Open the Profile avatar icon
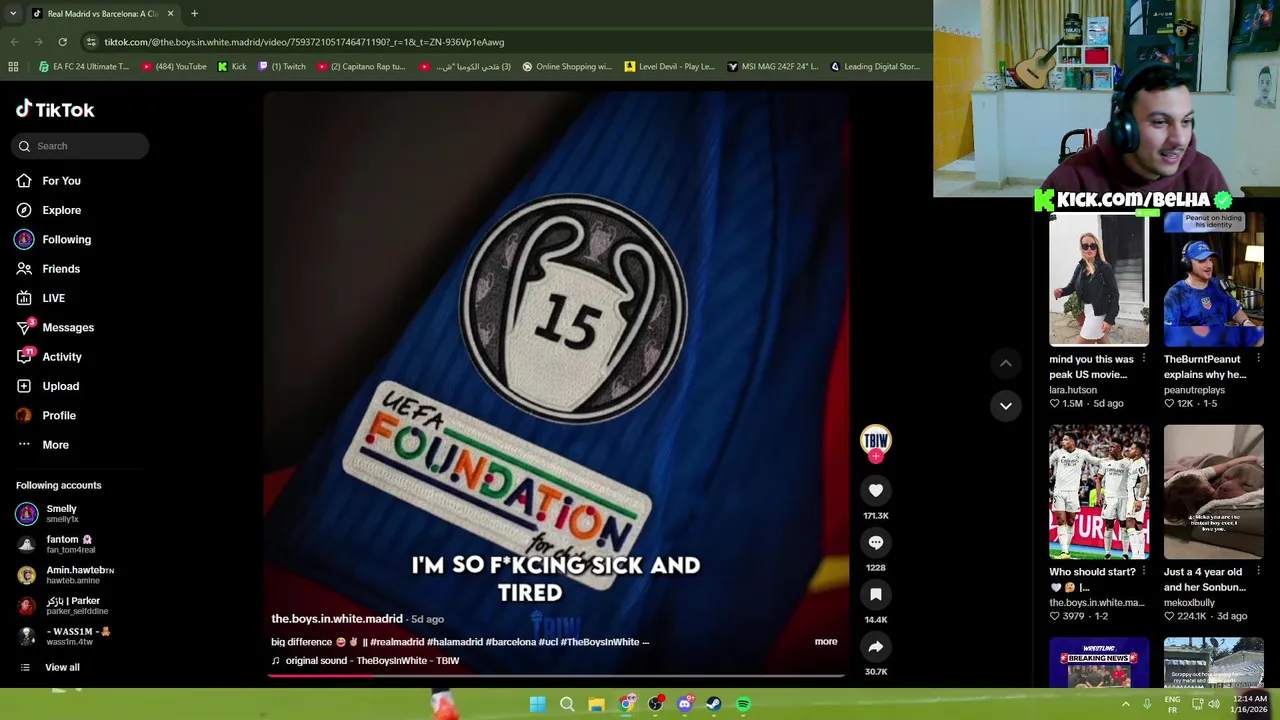The height and width of the screenshot is (720, 1280). (24, 415)
